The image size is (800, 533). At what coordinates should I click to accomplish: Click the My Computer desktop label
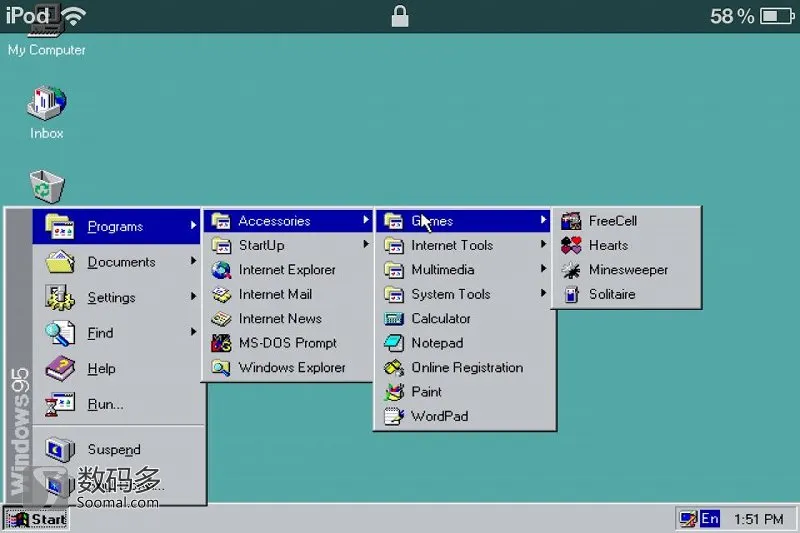coord(46,50)
